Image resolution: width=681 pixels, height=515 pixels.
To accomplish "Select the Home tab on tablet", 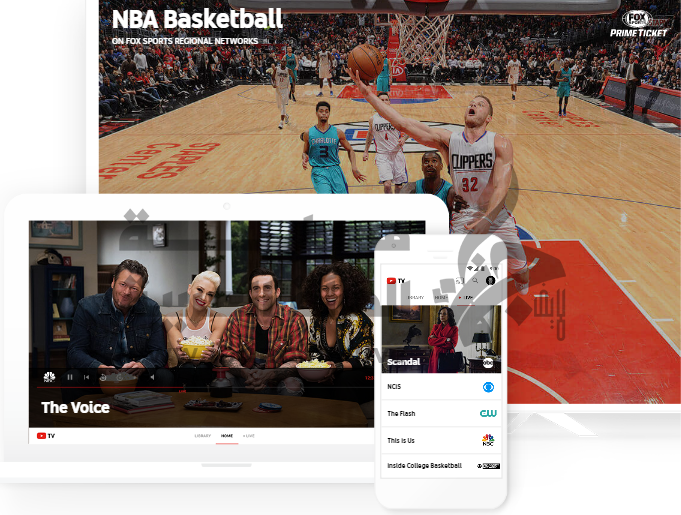I will [x=227, y=436].
